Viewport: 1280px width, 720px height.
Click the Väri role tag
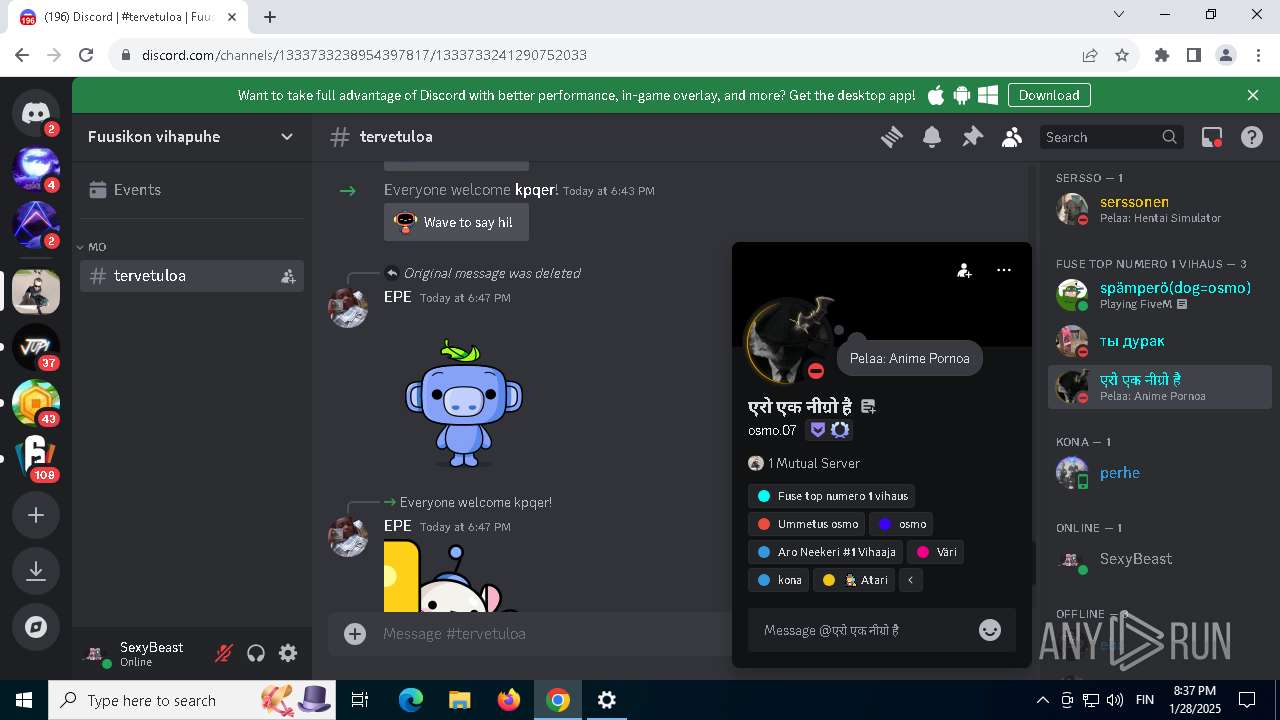click(937, 552)
